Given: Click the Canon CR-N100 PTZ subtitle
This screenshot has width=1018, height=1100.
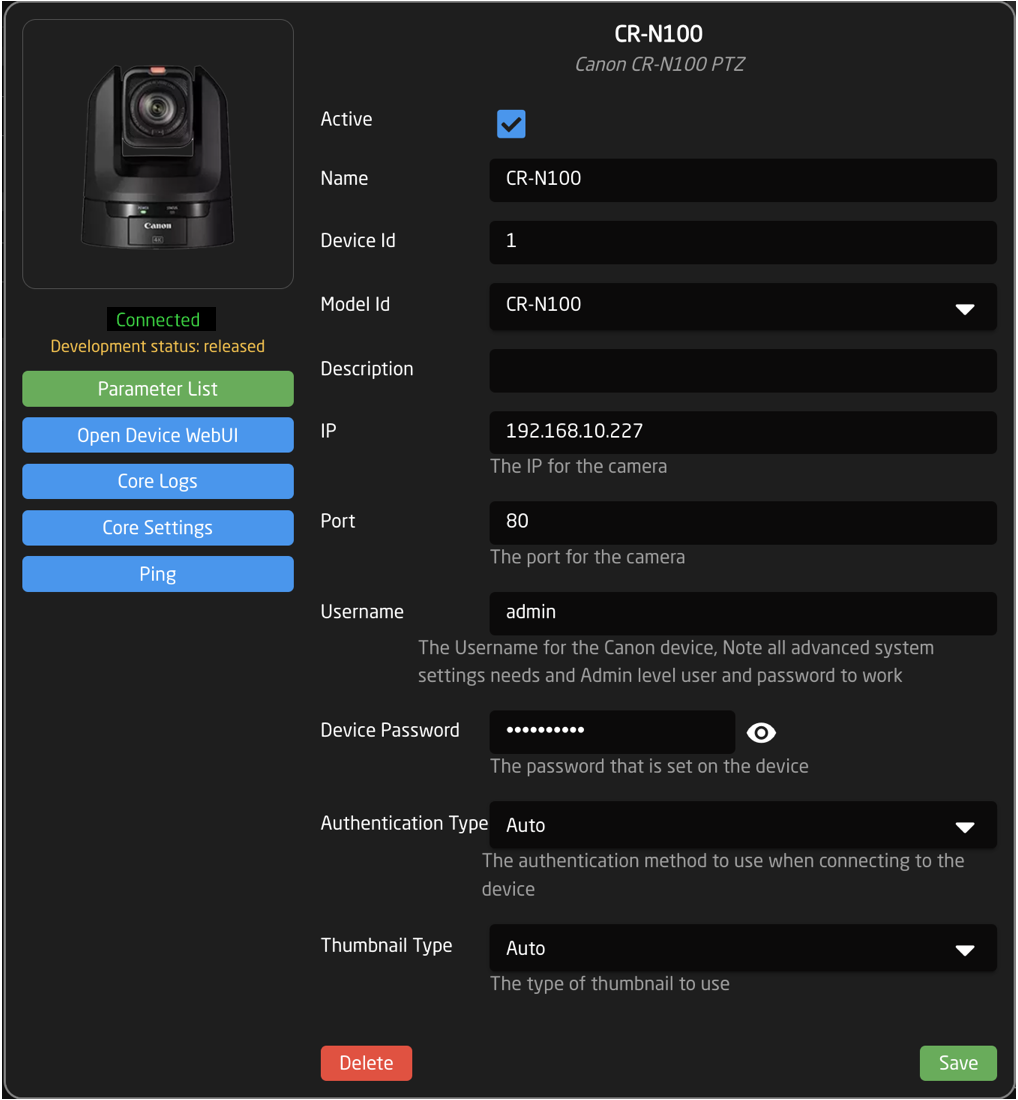Looking at the screenshot, I should (659, 65).
